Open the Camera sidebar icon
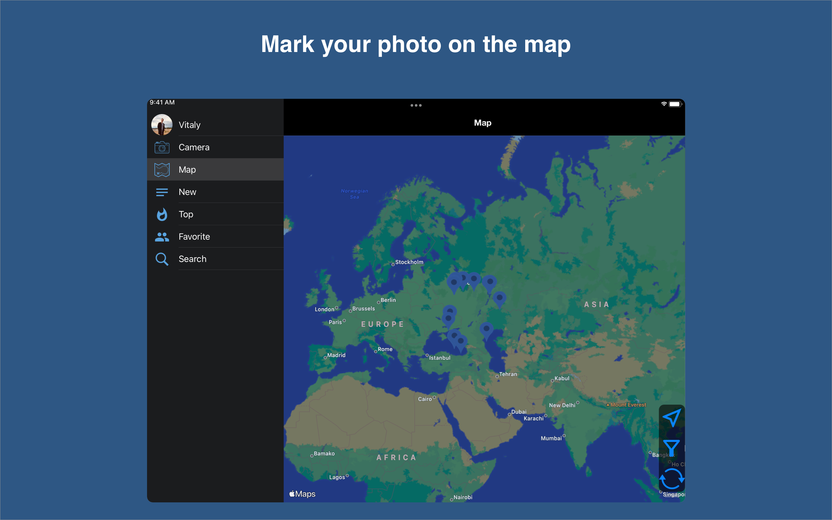Viewport: 832px width, 520px height. click(162, 148)
